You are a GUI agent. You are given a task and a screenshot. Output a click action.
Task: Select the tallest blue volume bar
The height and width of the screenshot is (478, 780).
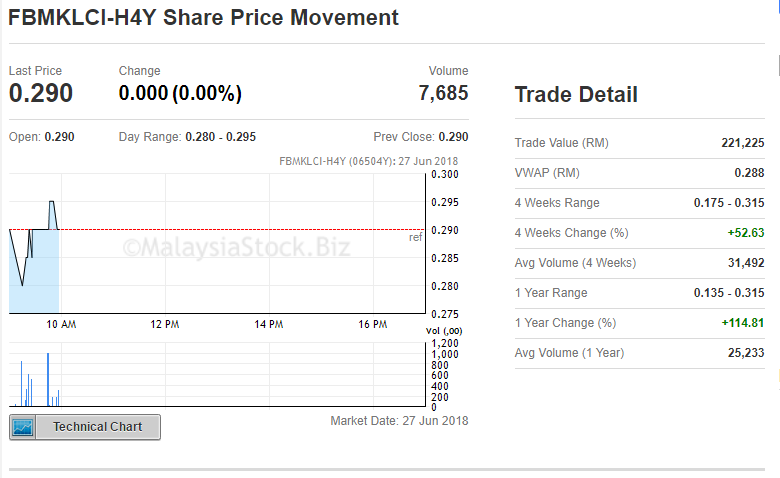click(x=48, y=380)
